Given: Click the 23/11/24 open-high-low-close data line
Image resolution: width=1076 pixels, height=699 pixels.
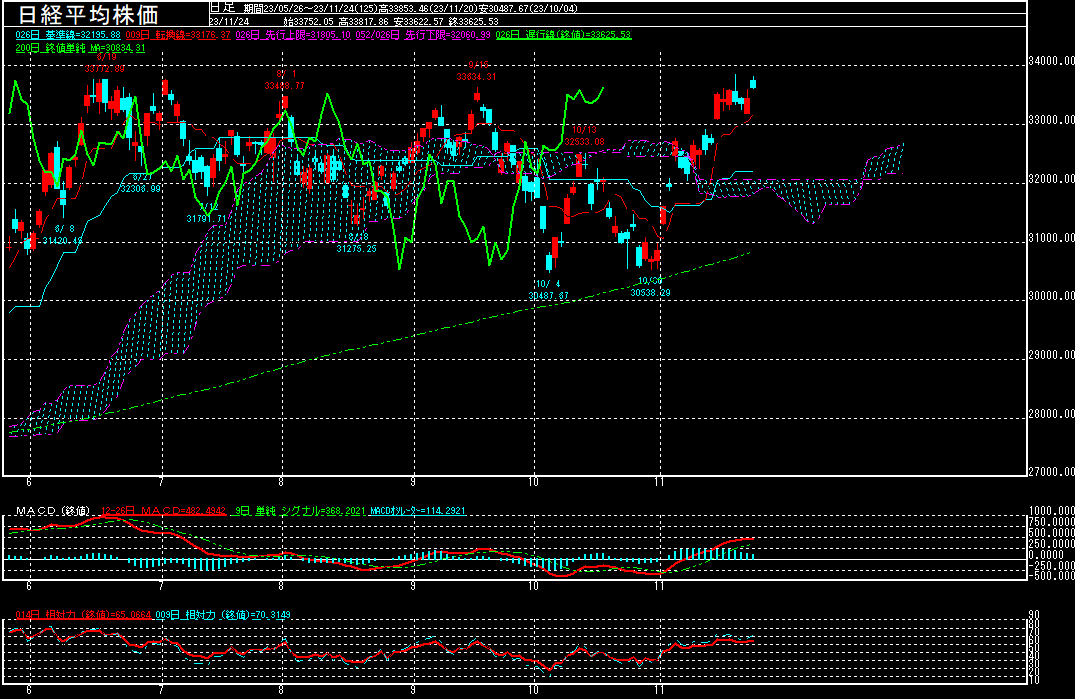Looking at the screenshot, I should point(354,22).
